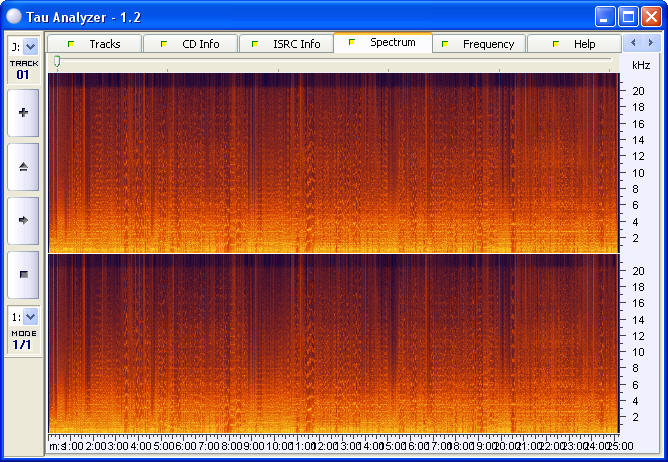Switch to the Frequency tab
The height and width of the screenshot is (462, 668).
click(x=479, y=44)
